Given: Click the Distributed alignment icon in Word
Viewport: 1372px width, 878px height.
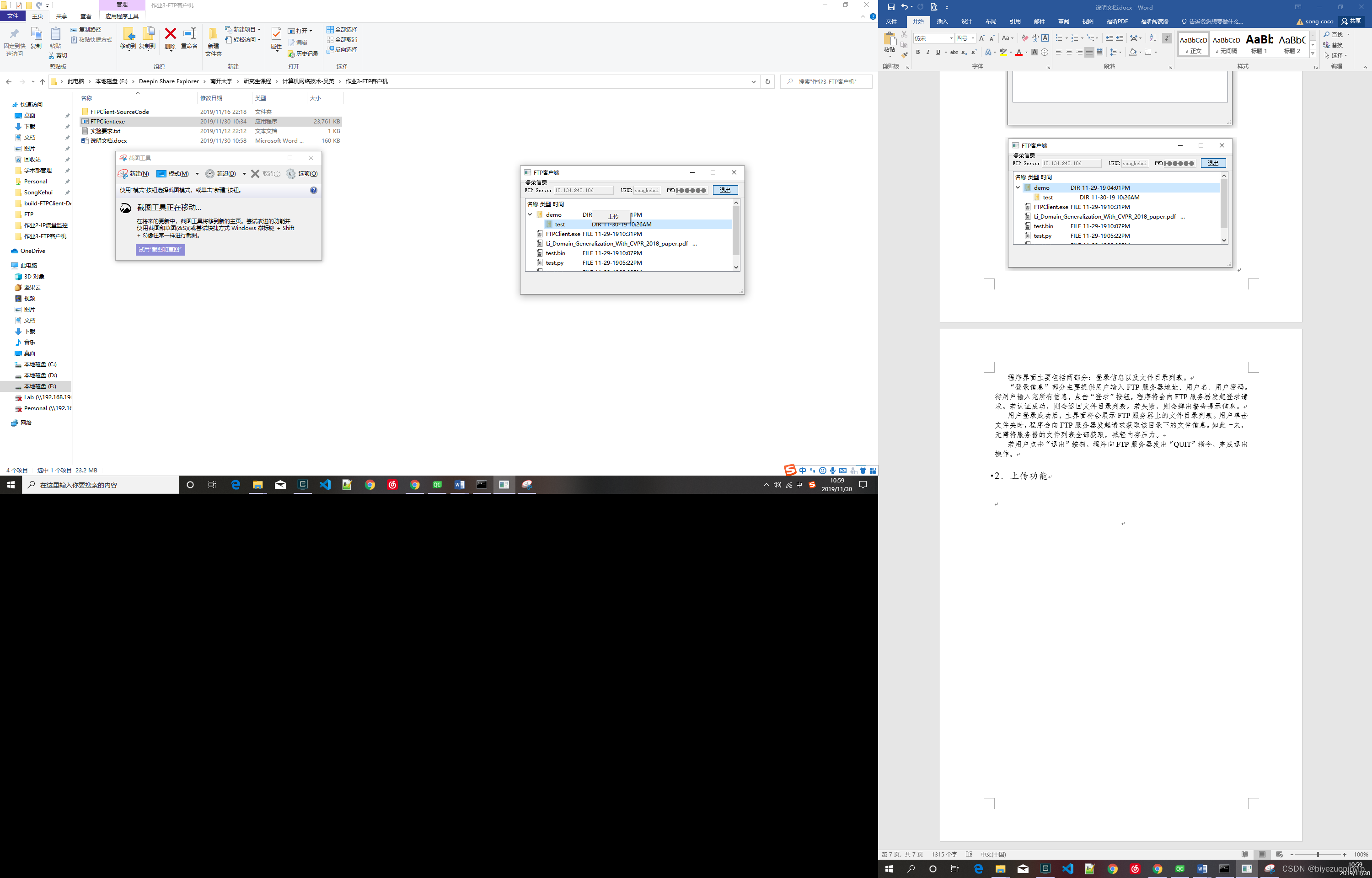Looking at the screenshot, I should (1099, 52).
